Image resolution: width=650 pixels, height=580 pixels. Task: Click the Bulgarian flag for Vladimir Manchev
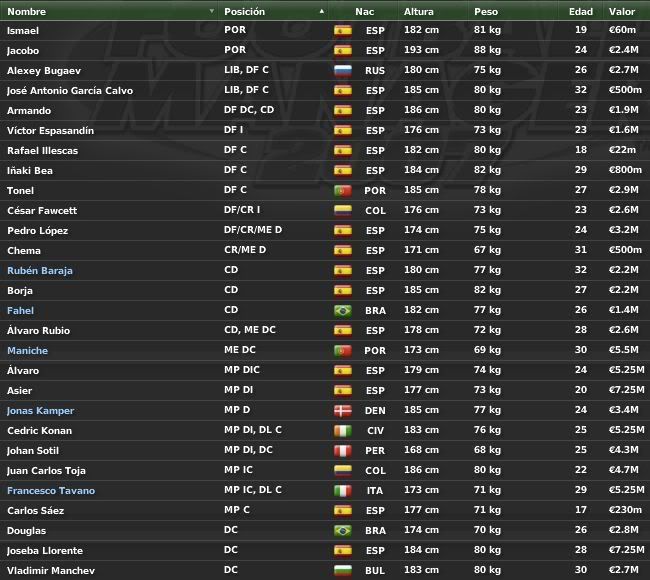tap(343, 570)
